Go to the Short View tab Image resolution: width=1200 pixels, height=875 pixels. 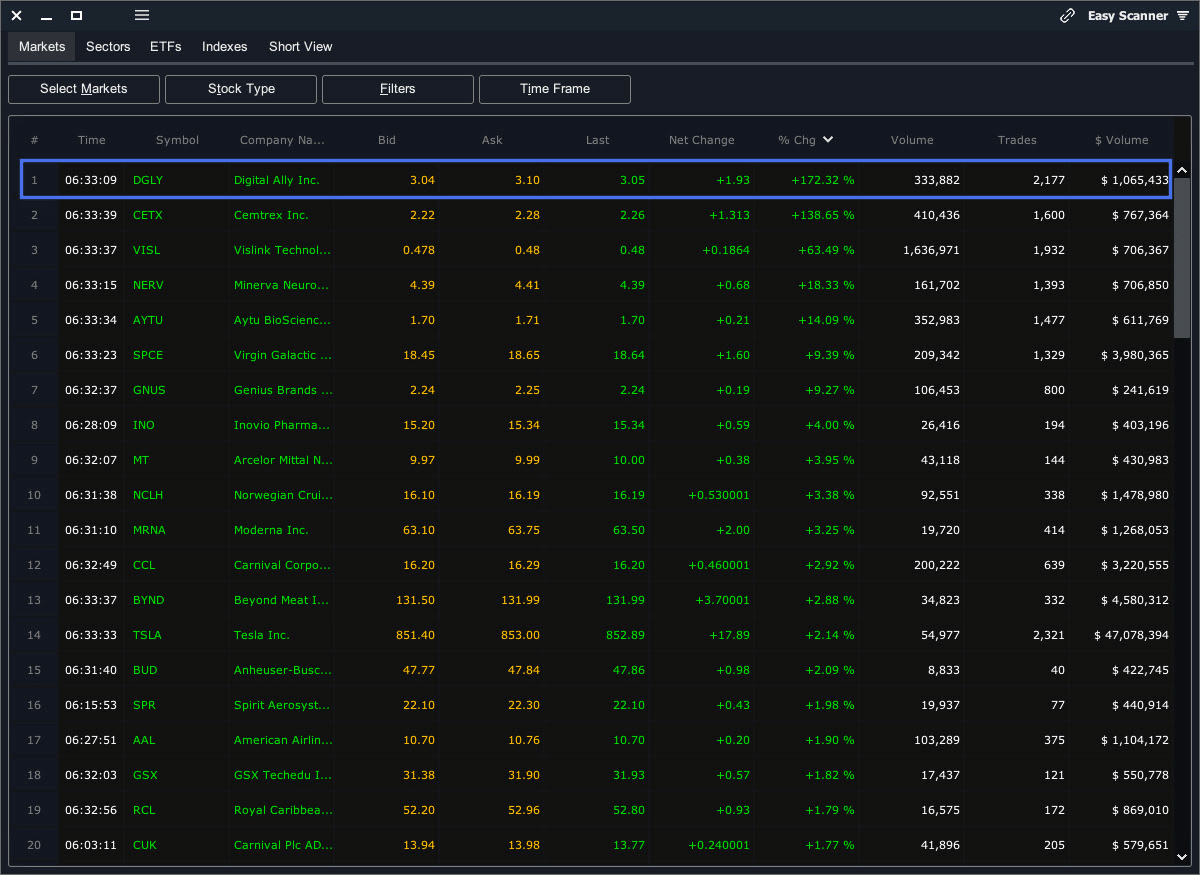pyautogui.click(x=301, y=47)
